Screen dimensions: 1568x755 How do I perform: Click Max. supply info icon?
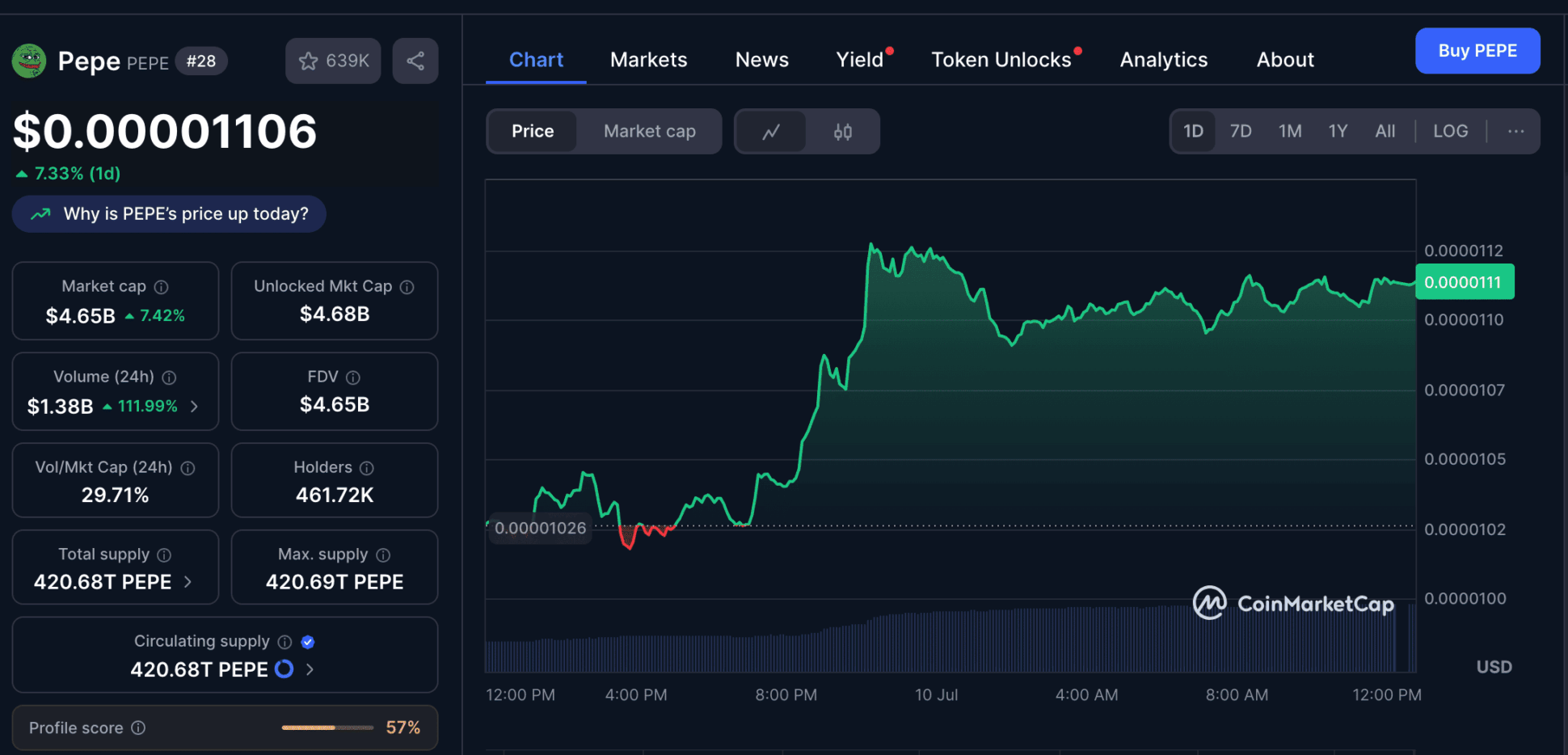point(383,555)
